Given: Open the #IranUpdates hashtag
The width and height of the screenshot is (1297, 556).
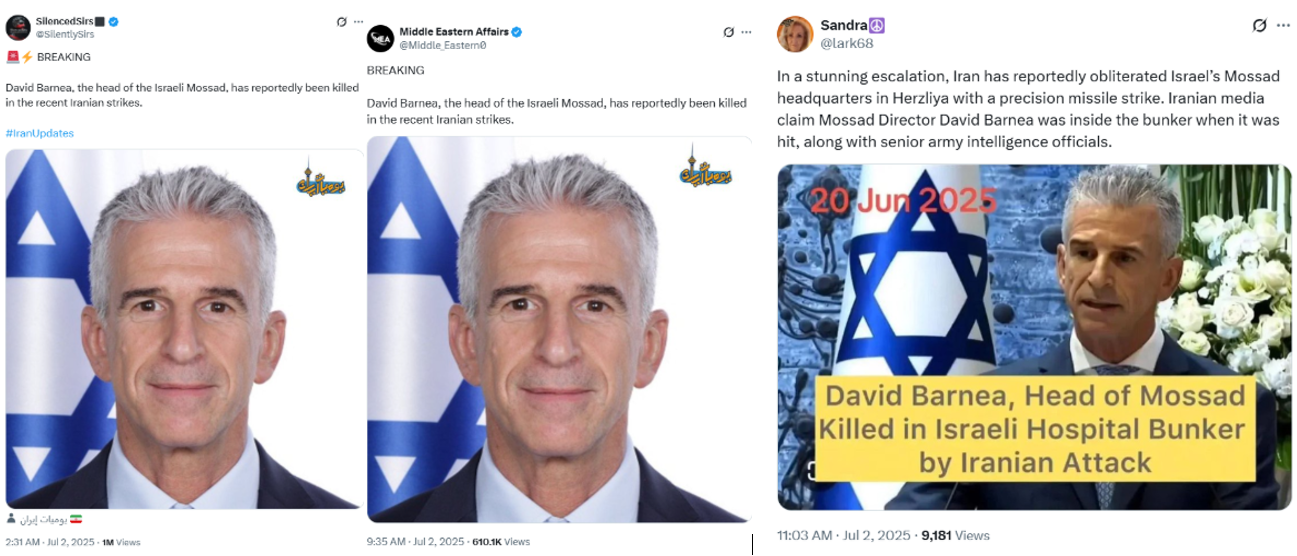Looking at the screenshot, I should (40, 133).
